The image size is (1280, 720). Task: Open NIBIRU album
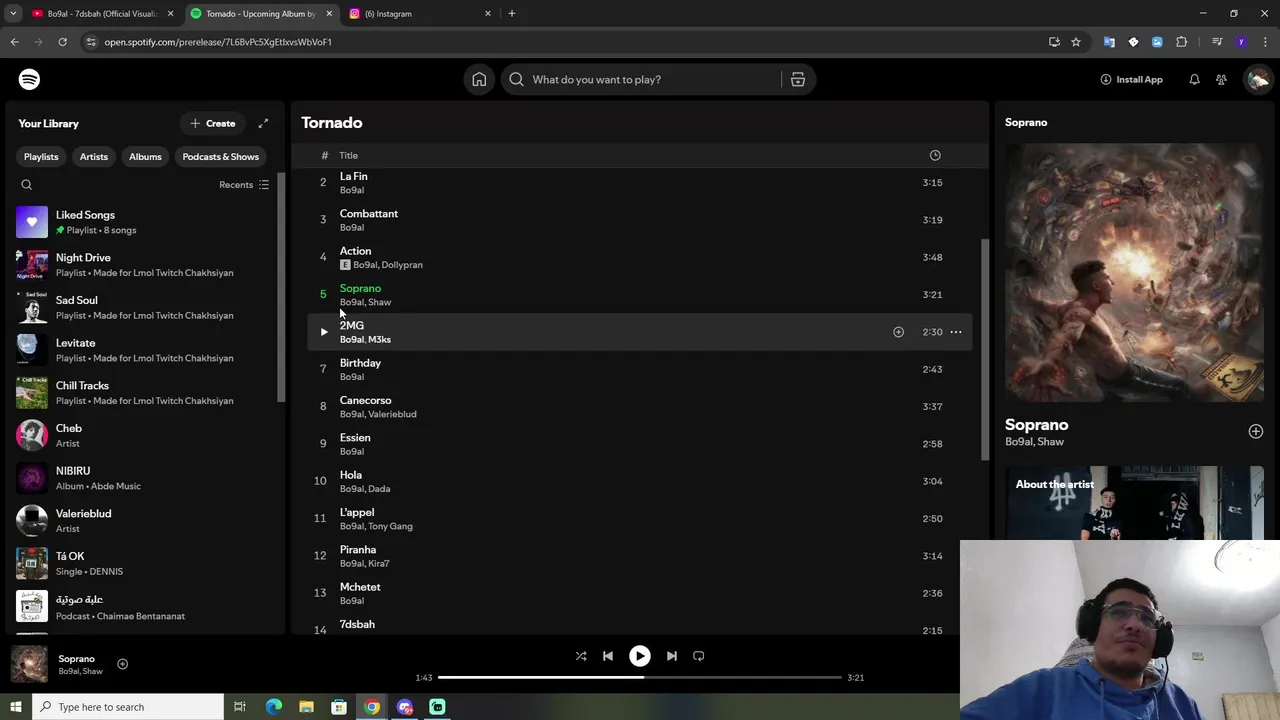coord(145,478)
